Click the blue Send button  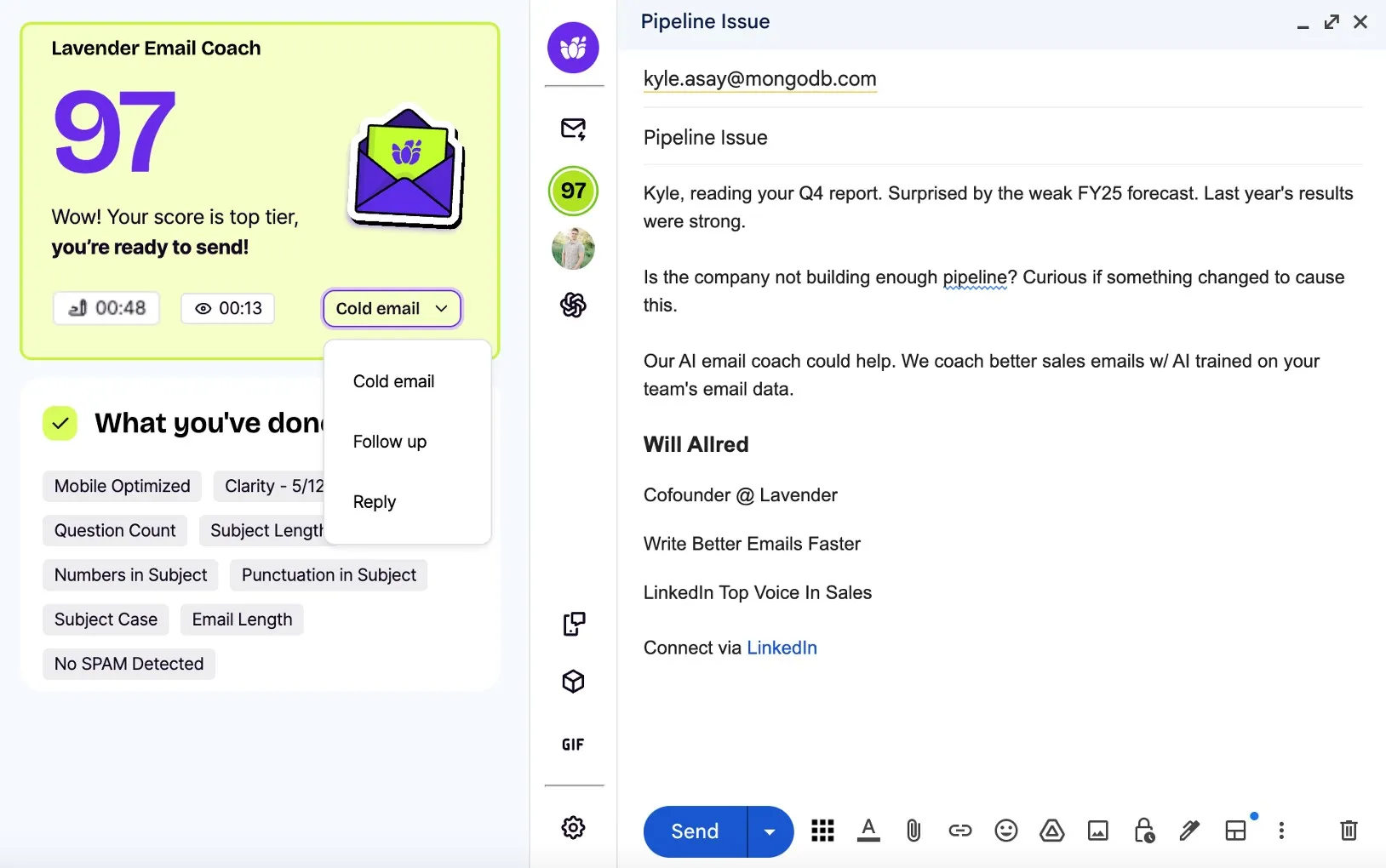[696, 831]
